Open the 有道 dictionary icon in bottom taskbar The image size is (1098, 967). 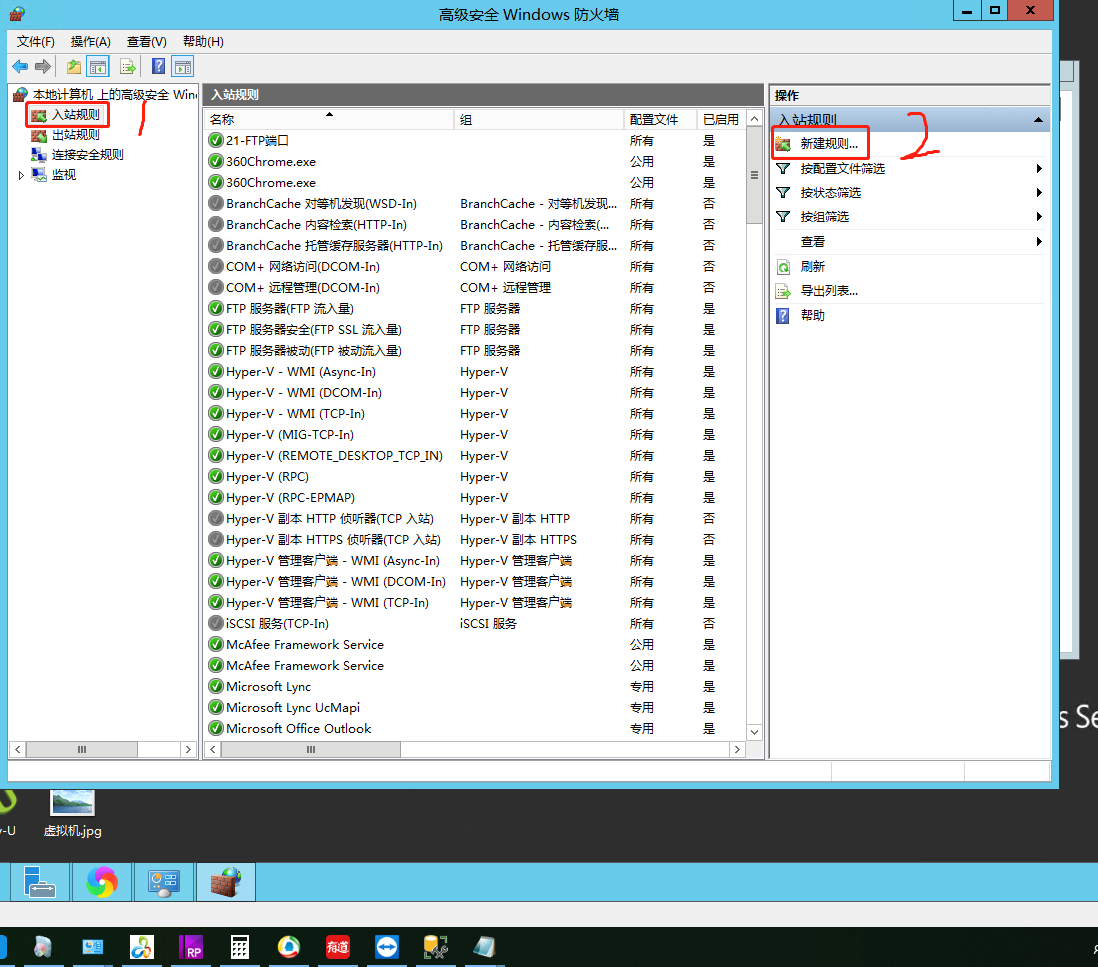point(338,947)
